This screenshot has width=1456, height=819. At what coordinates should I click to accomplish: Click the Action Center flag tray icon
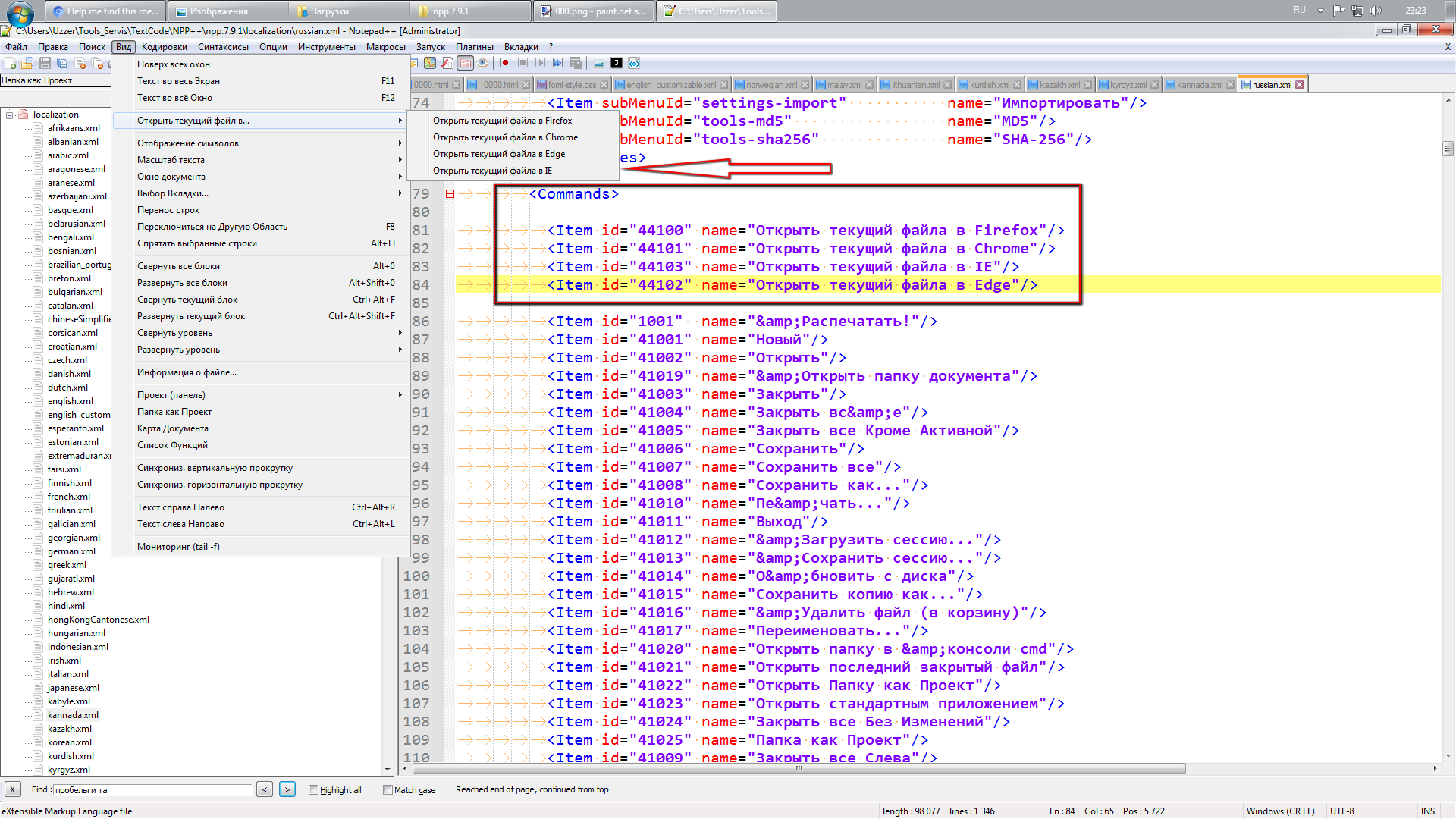(1338, 11)
